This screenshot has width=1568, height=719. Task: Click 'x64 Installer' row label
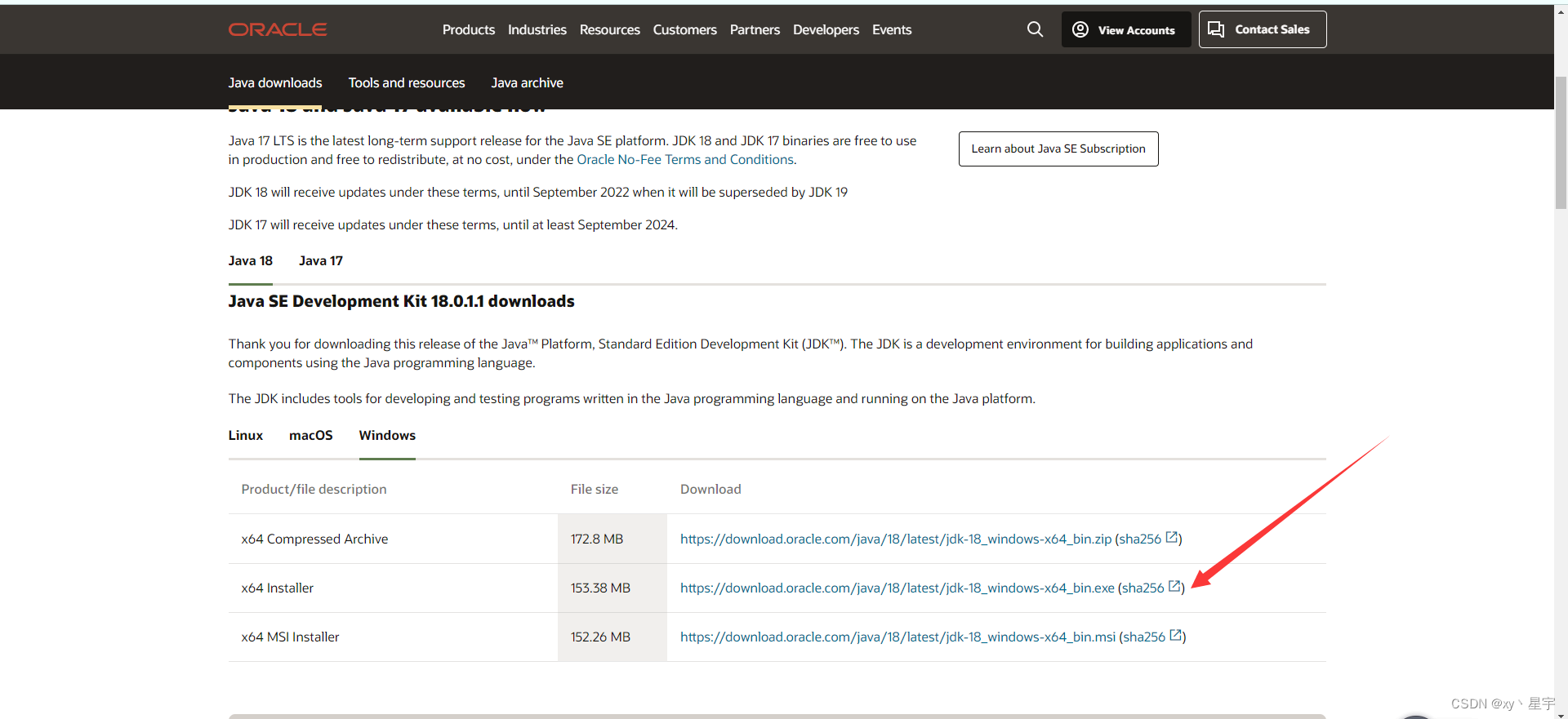(278, 588)
